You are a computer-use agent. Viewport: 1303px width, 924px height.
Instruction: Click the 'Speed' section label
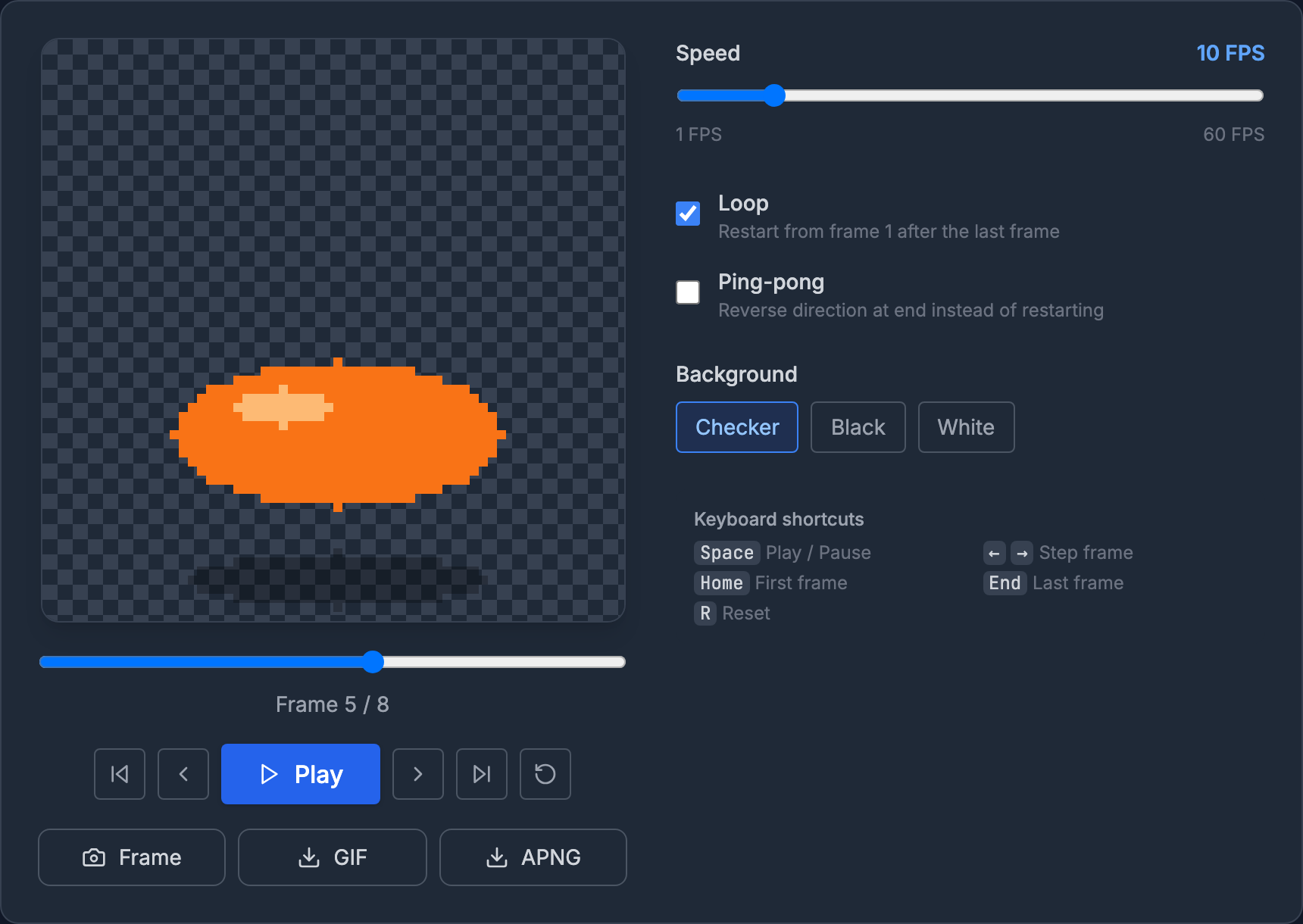tap(708, 53)
